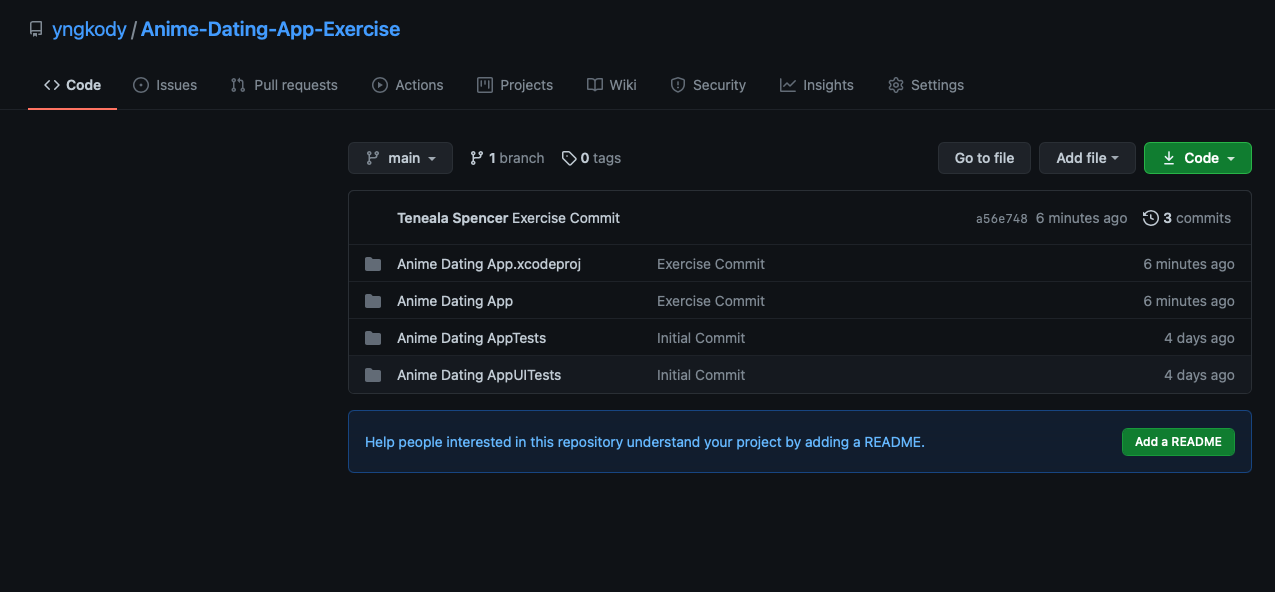
Task: Click the history clock icon beside commits
Action: coord(1151,218)
